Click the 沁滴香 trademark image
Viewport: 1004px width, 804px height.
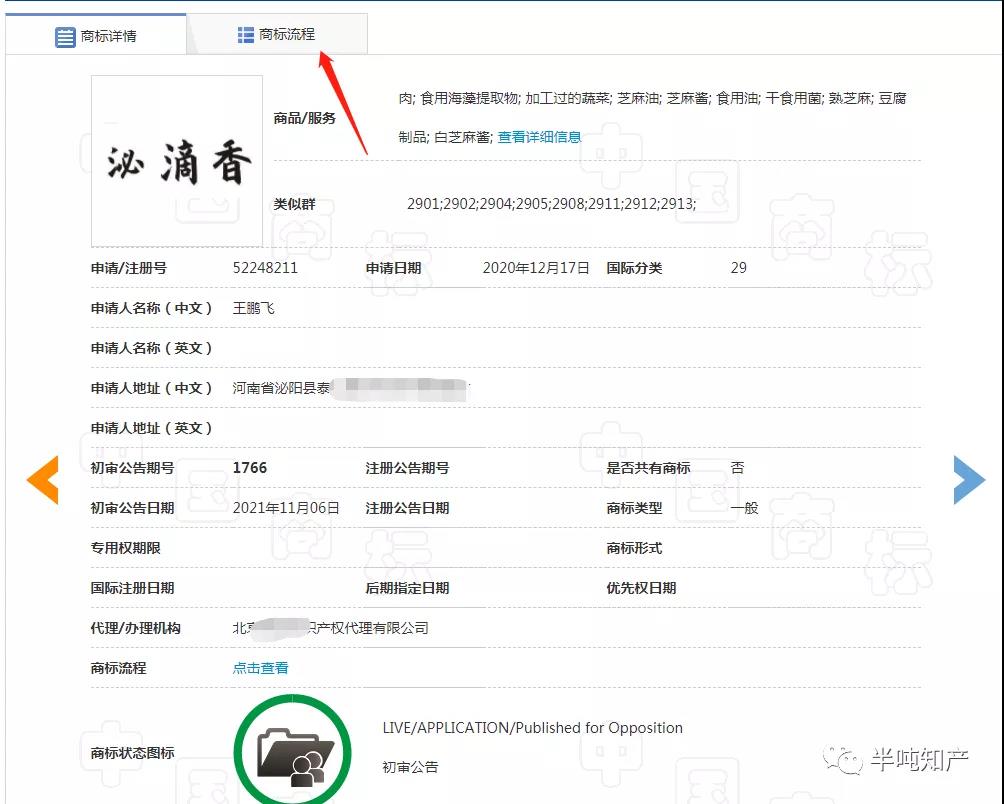click(x=177, y=161)
